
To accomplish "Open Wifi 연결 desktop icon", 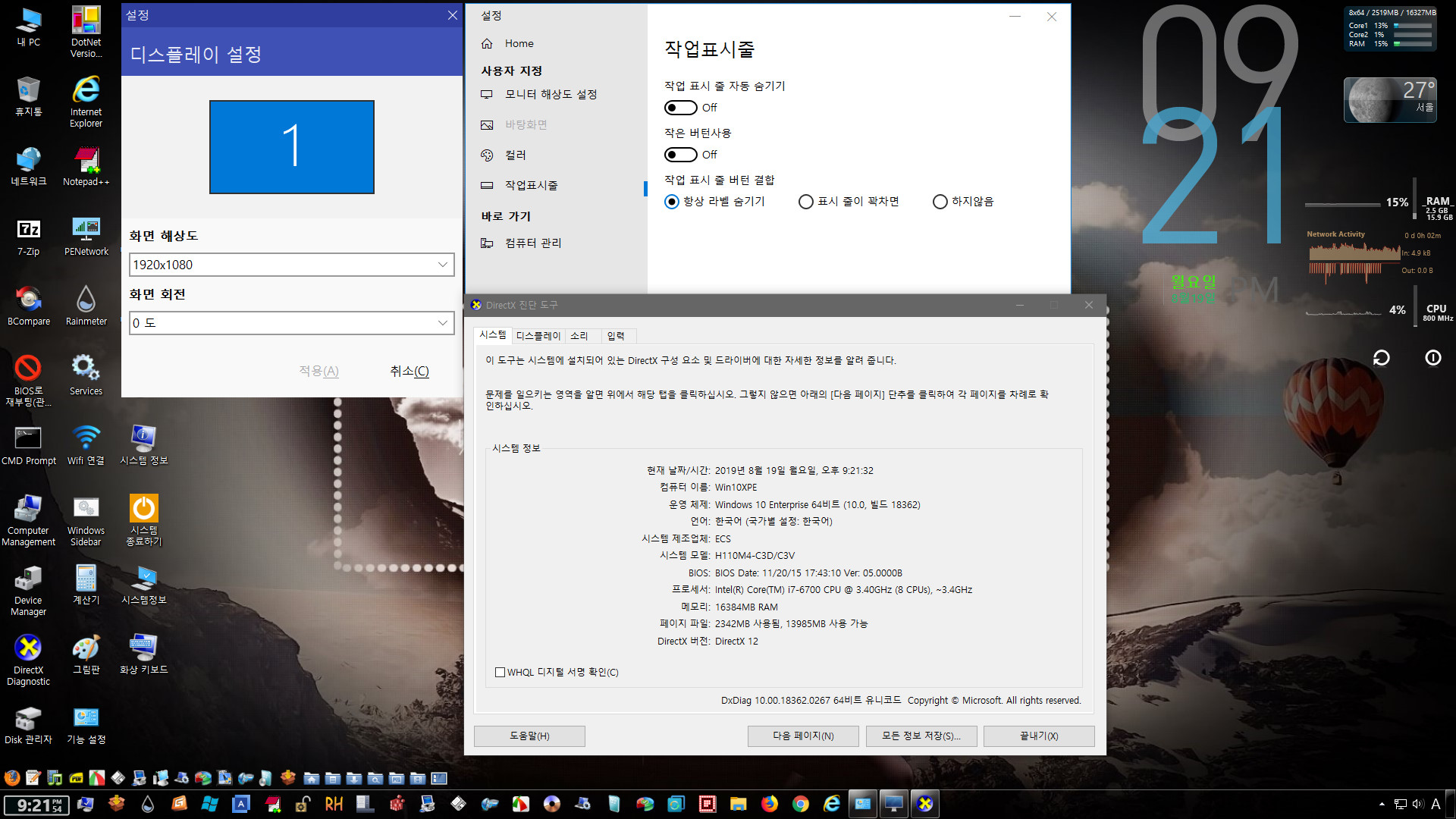I will [x=86, y=445].
